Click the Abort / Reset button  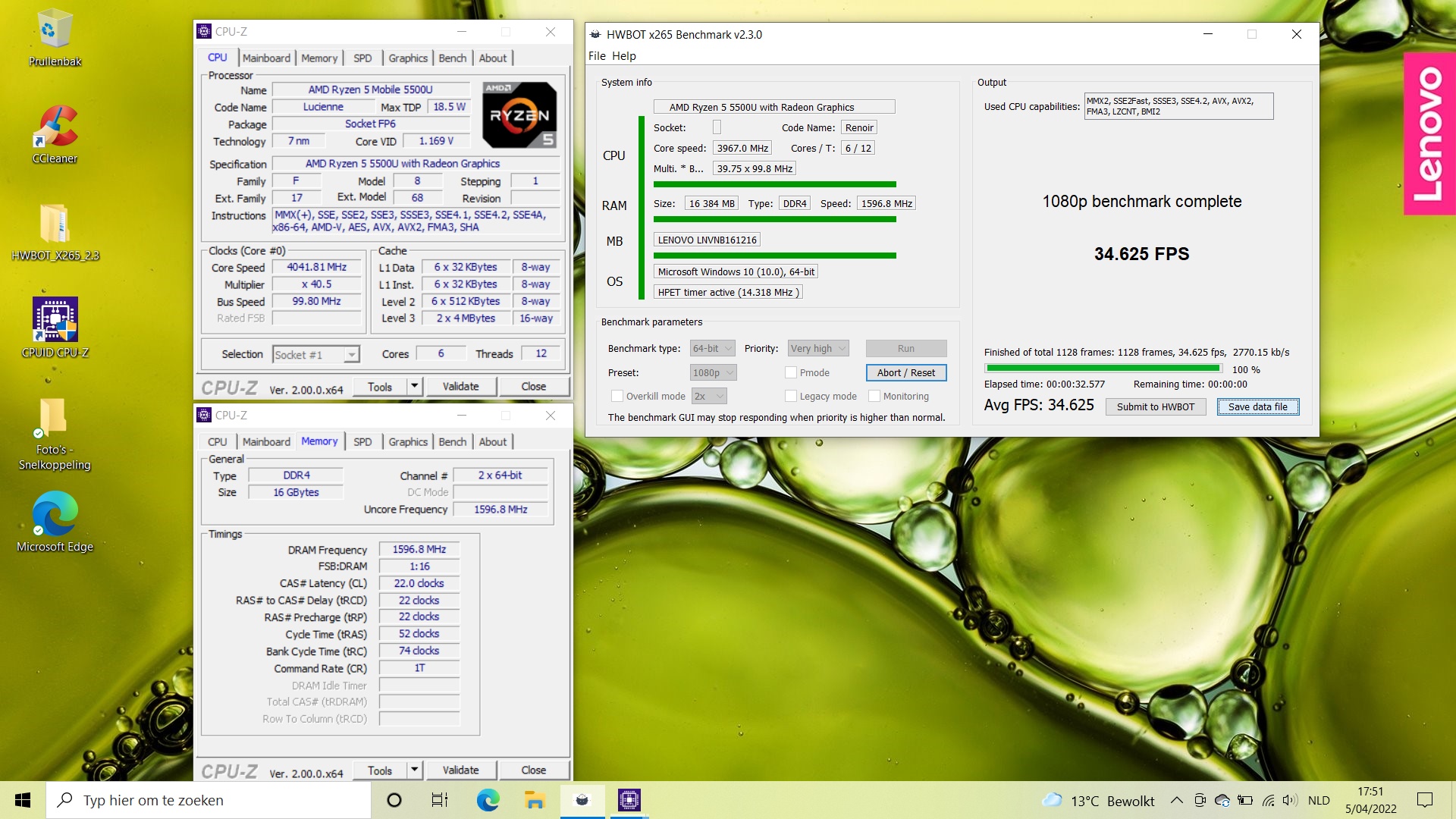point(905,372)
